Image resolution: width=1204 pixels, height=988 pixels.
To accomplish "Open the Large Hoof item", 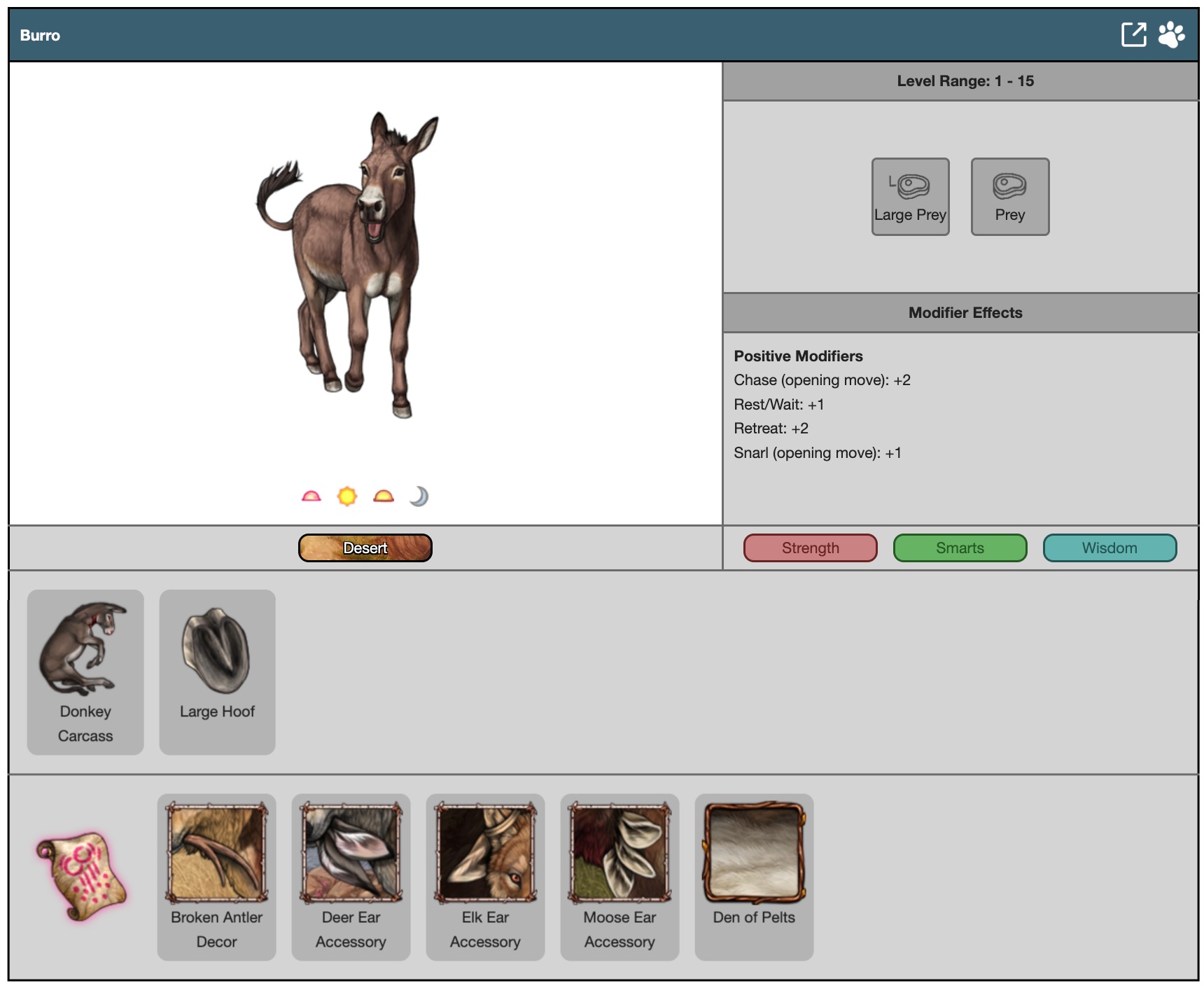I will point(217,672).
